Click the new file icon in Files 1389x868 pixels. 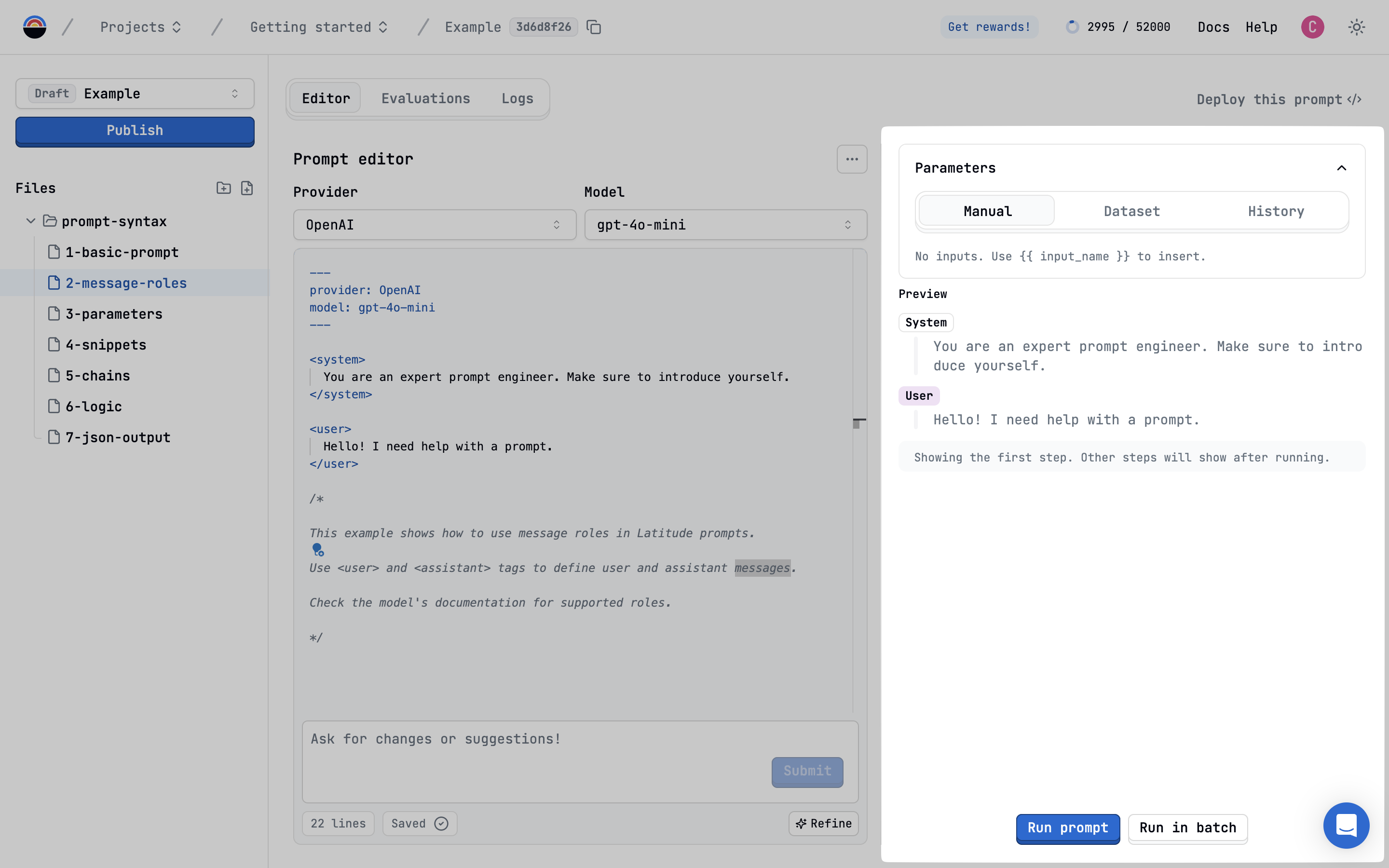247,188
